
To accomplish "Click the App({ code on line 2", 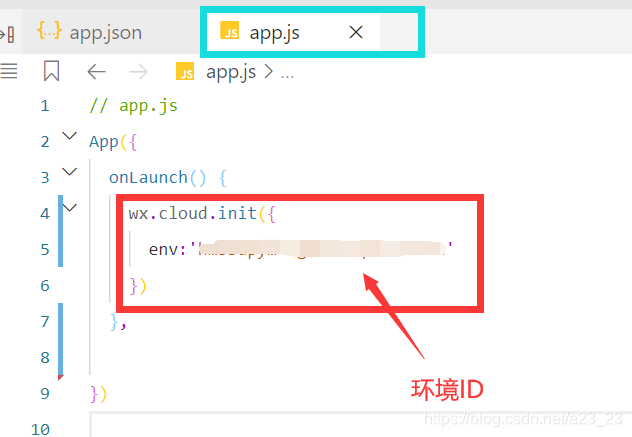I will click(x=113, y=142).
